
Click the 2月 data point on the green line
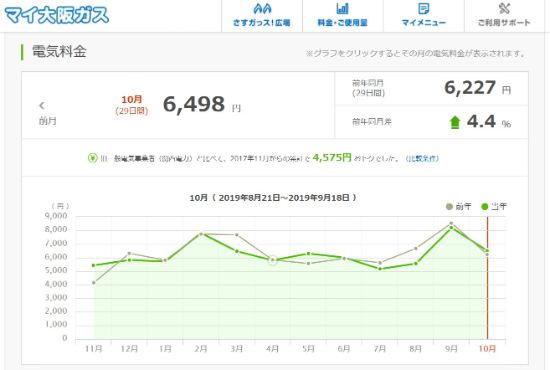coord(201,234)
